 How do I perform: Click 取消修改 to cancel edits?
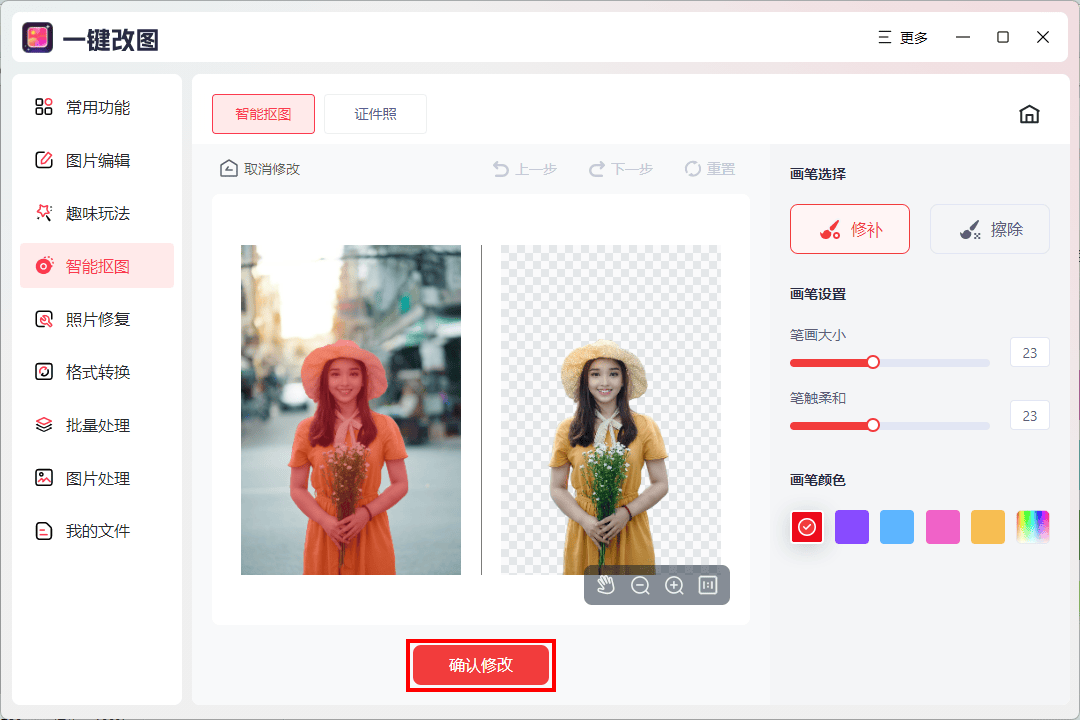click(260, 169)
